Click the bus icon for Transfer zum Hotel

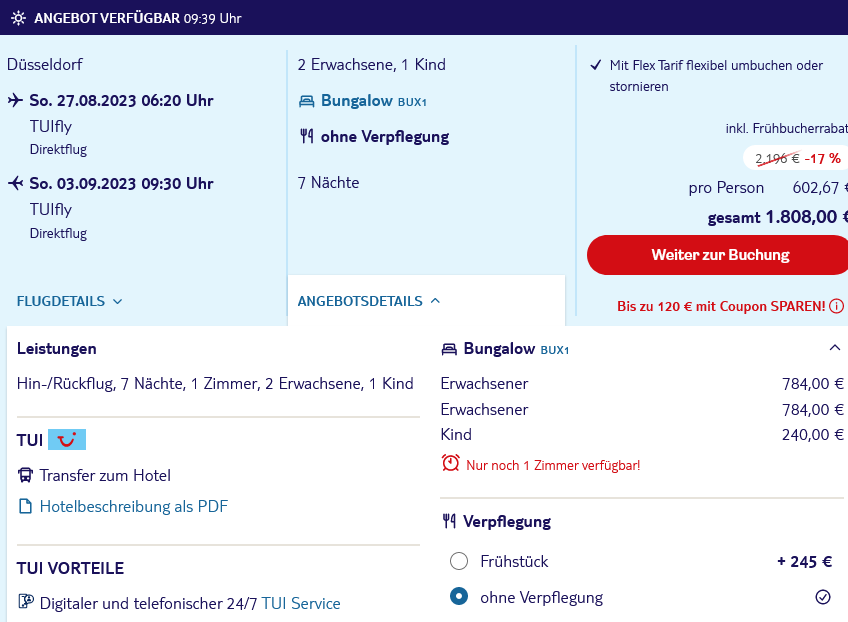point(25,475)
